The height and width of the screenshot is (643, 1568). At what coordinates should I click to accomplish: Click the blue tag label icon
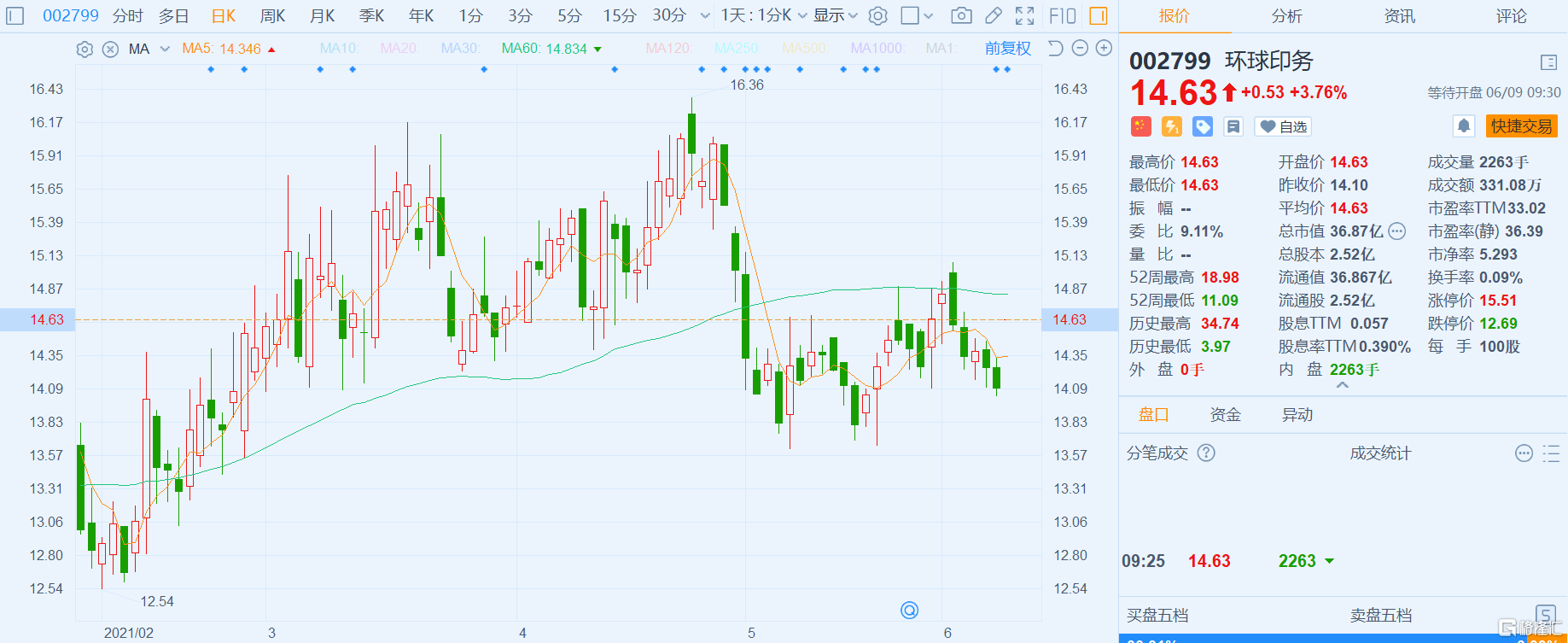1203,126
